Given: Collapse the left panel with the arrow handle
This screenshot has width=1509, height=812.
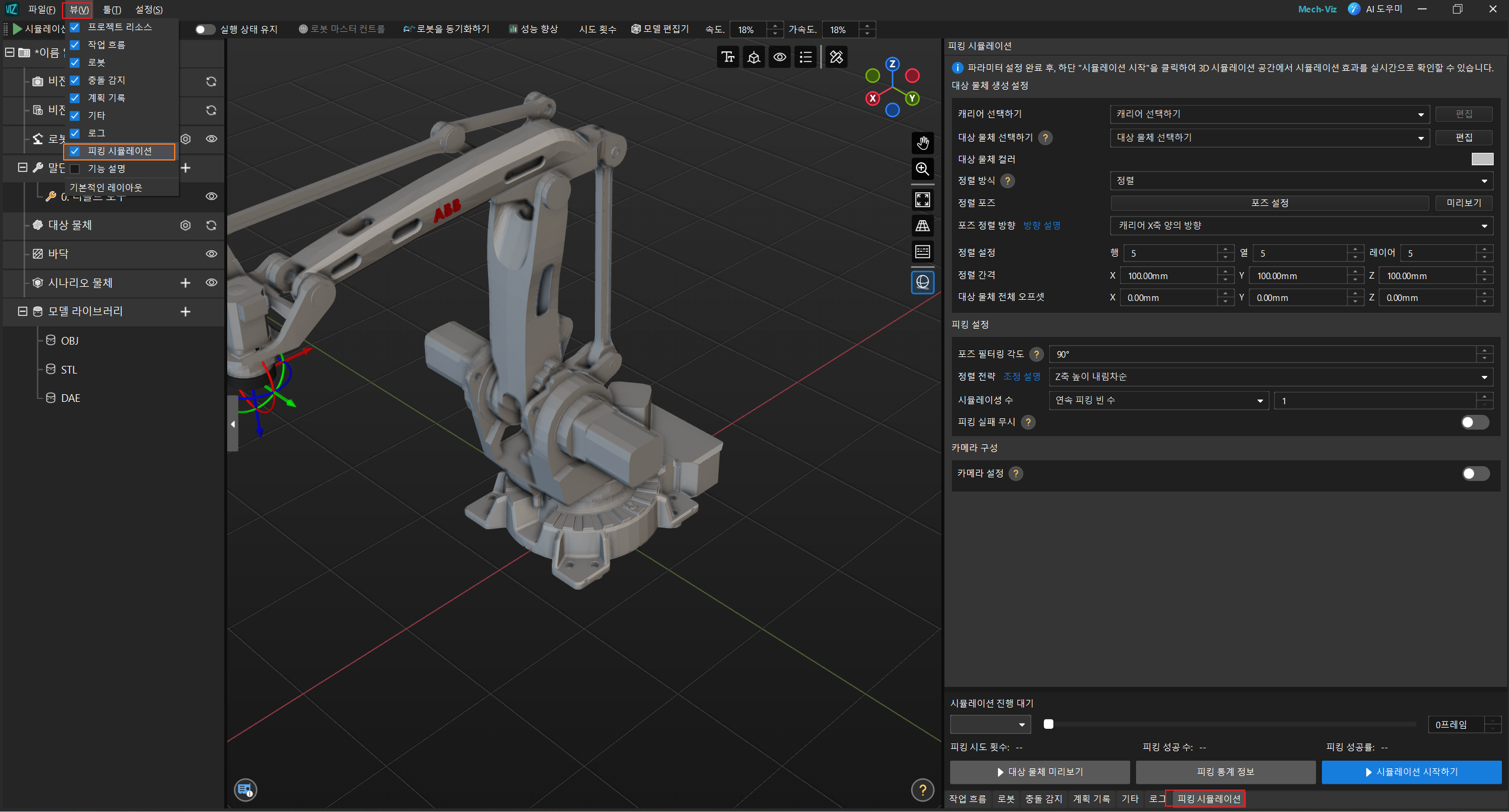Looking at the screenshot, I should coord(233,424).
